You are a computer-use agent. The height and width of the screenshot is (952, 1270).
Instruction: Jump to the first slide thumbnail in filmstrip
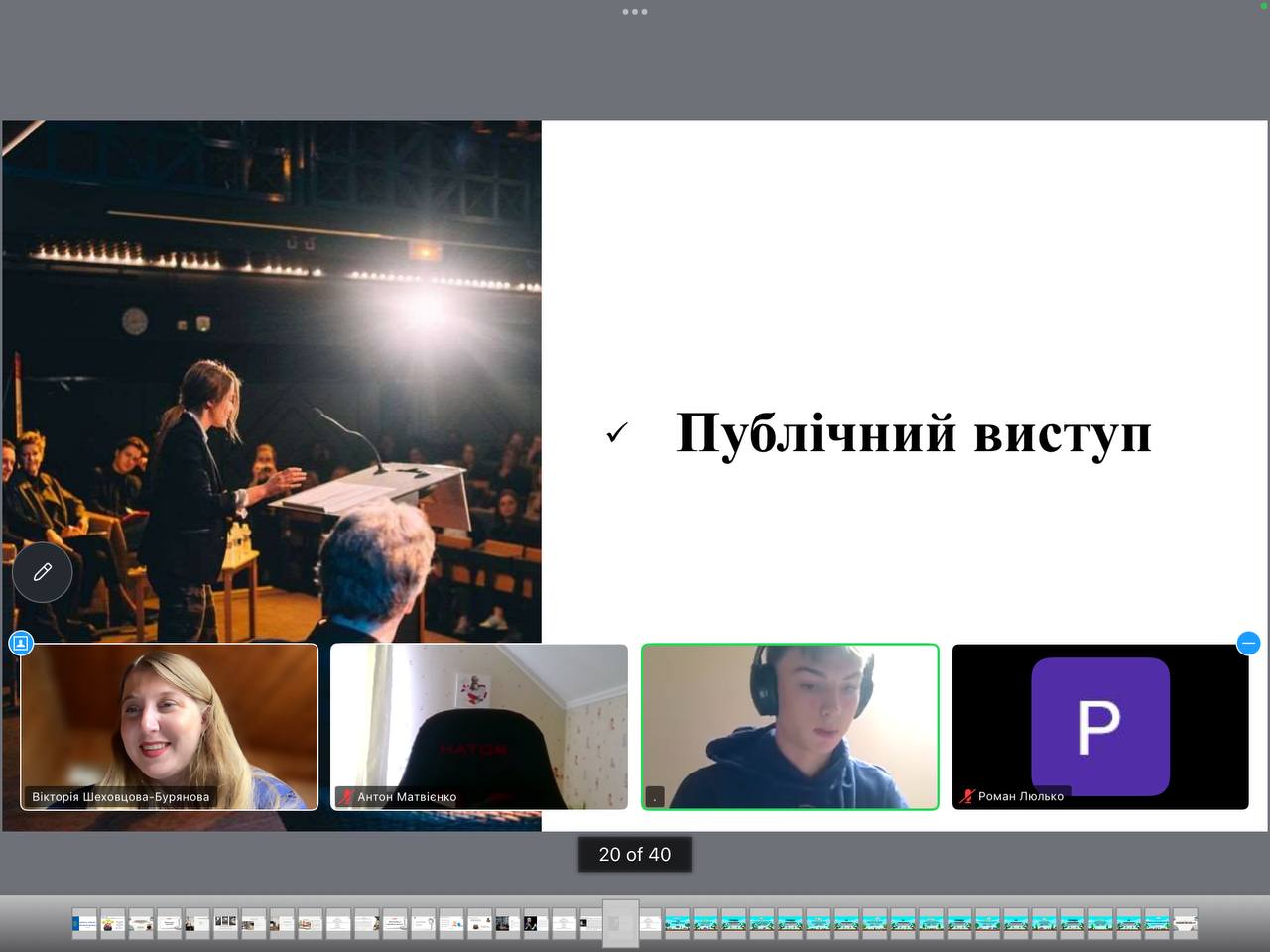pyautogui.click(x=84, y=923)
